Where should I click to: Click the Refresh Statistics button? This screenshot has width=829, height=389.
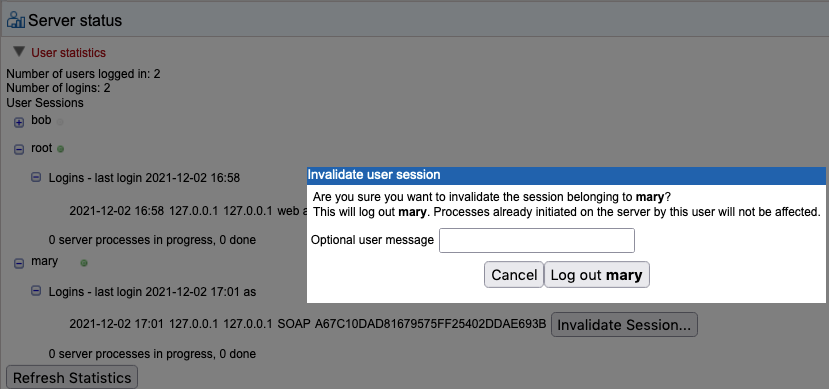click(72, 378)
